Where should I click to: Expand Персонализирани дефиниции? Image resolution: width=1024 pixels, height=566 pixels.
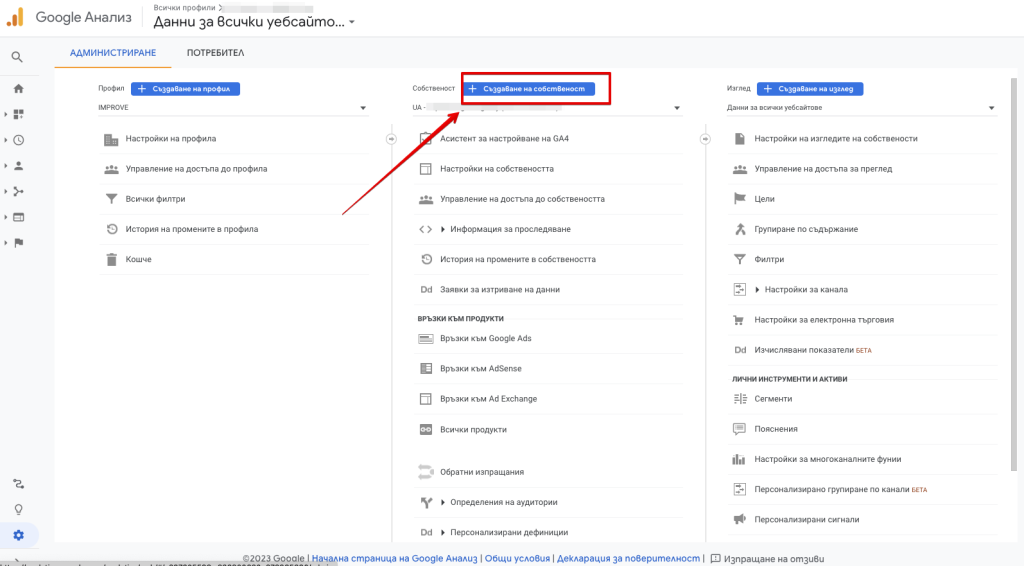click(442, 533)
